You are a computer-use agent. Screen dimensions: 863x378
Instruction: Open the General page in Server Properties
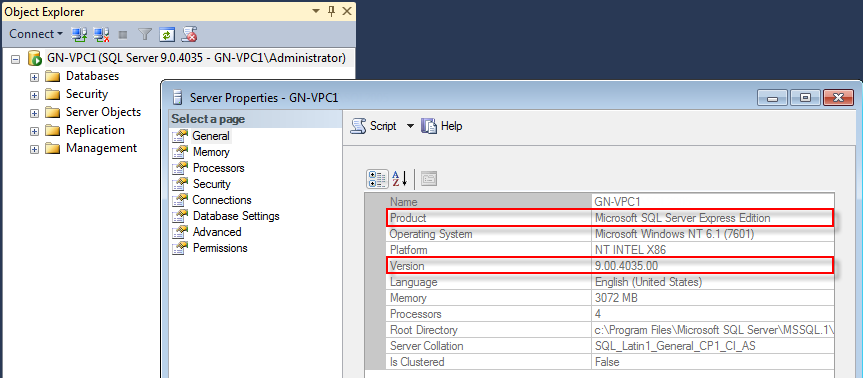point(211,135)
